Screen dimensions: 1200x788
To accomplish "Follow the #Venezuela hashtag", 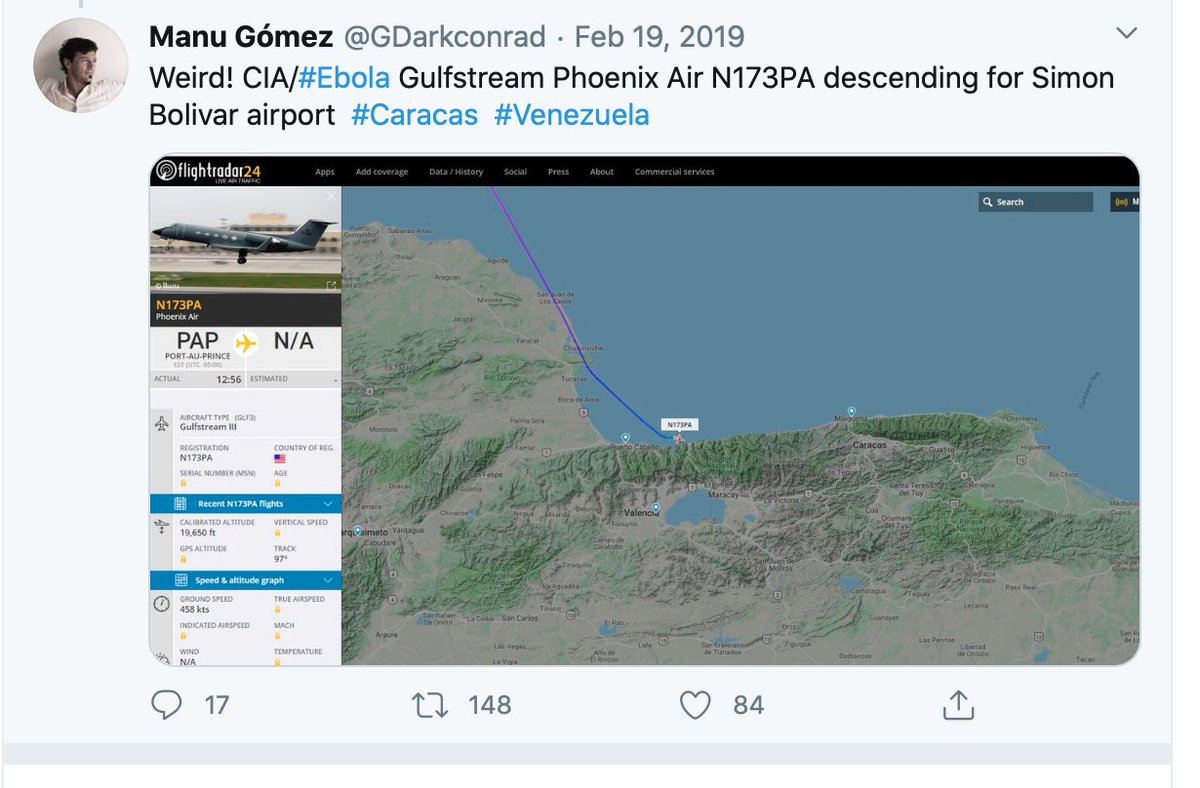I will coord(571,115).
